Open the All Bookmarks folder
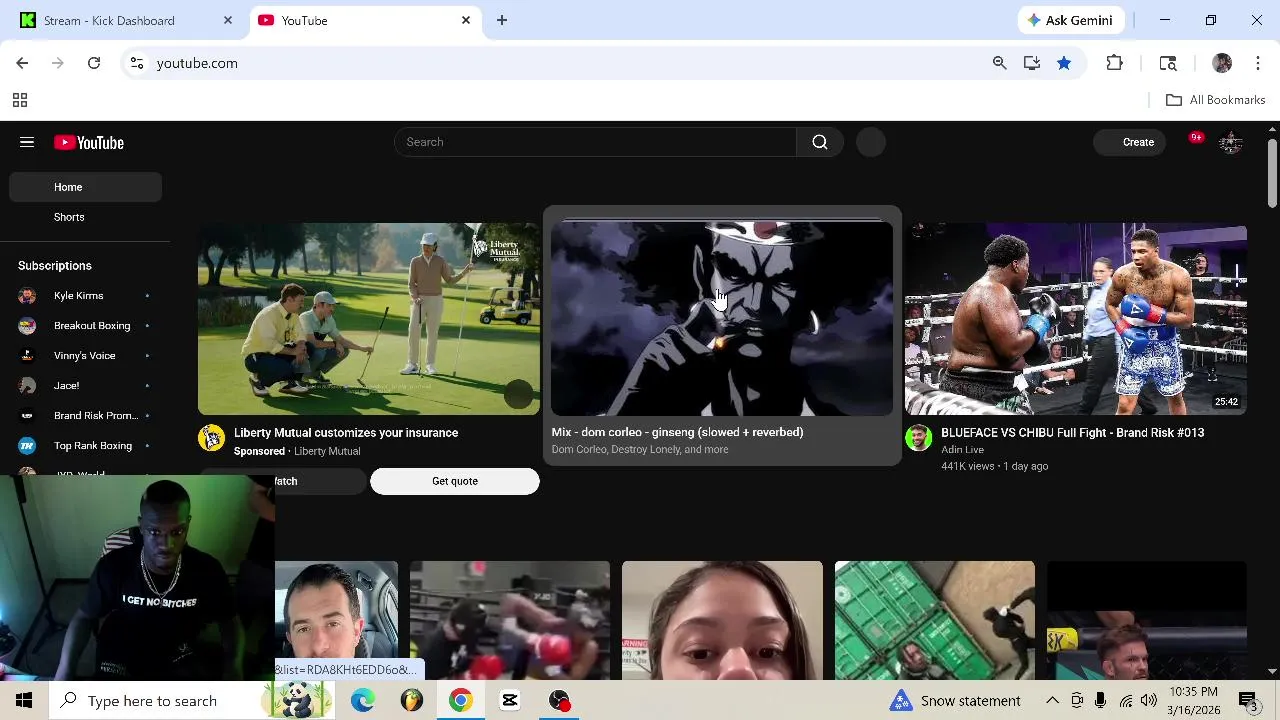This screenshot has height=720, width=1280. (1216, 100)
